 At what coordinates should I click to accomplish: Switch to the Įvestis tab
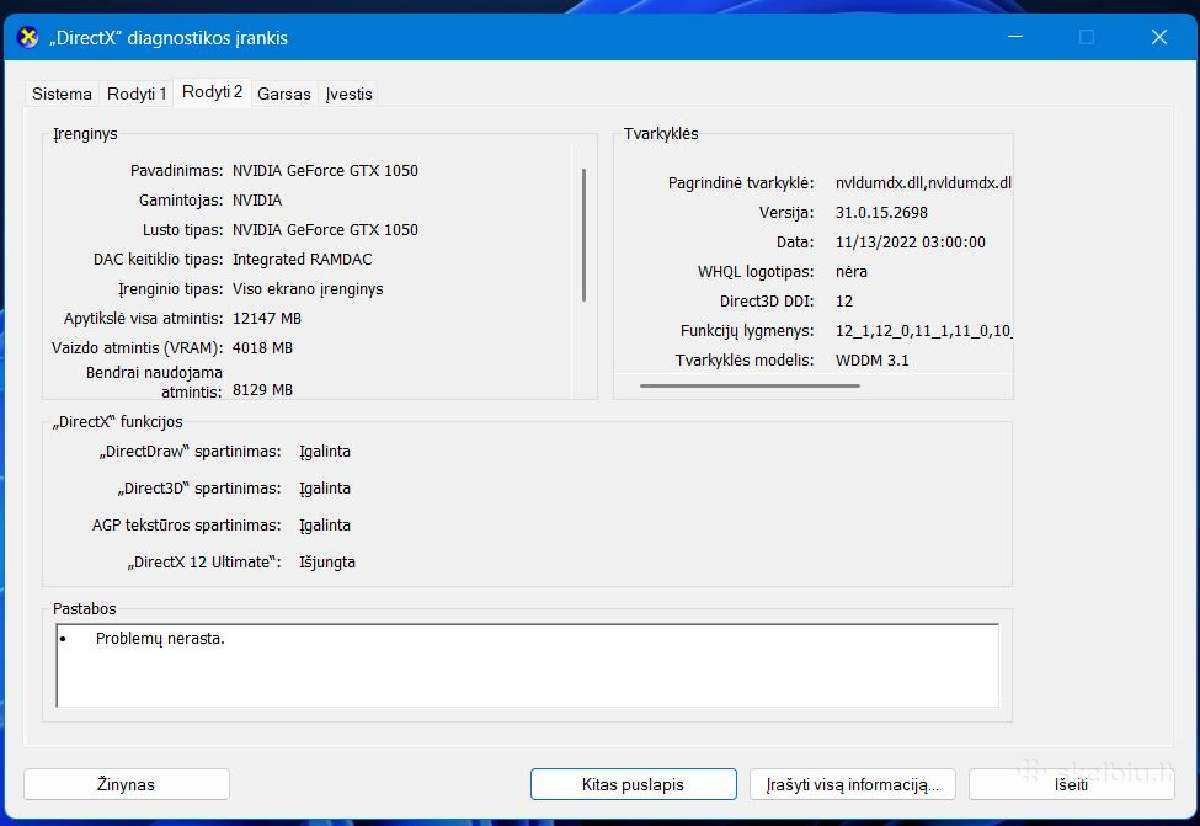(x=349, y=94)
